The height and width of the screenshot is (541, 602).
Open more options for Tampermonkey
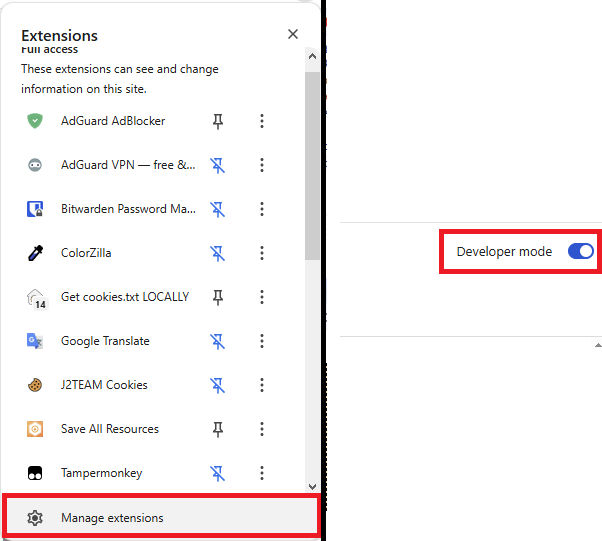tap(262, 473)
